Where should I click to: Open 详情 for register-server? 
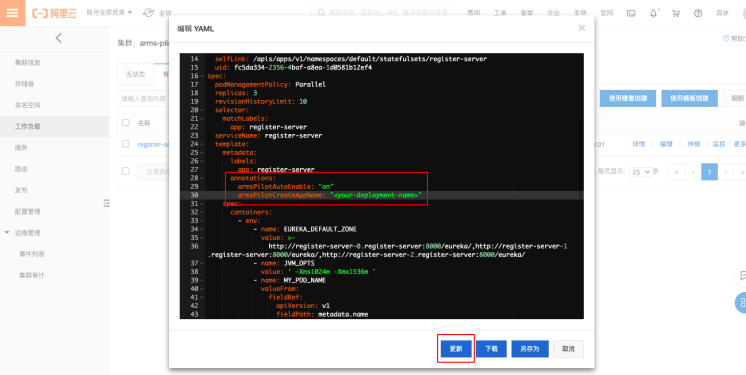point(638,144)
